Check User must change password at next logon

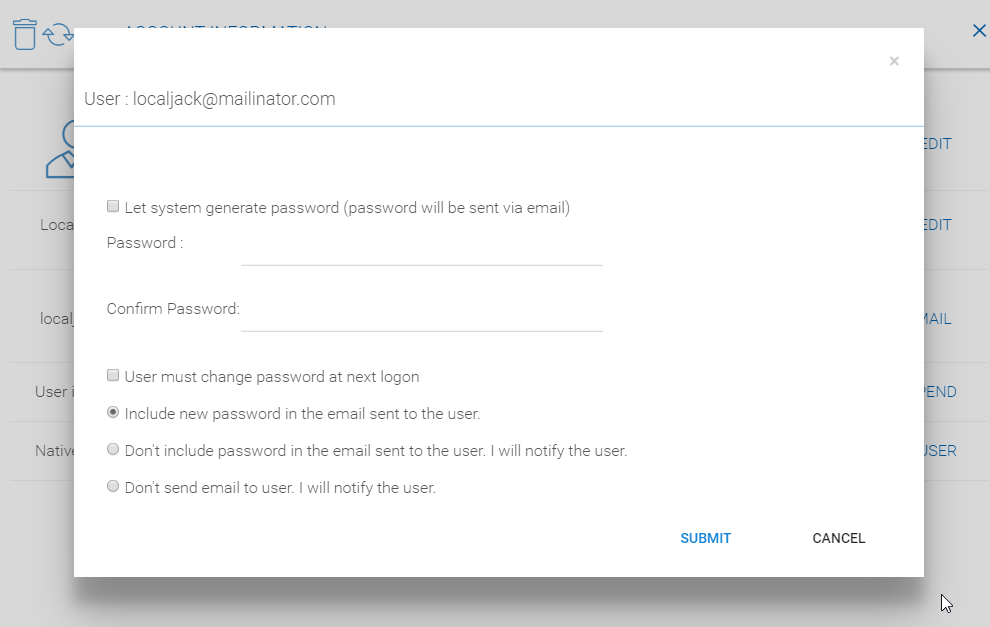pyautogui.click(x=113, y=376)
